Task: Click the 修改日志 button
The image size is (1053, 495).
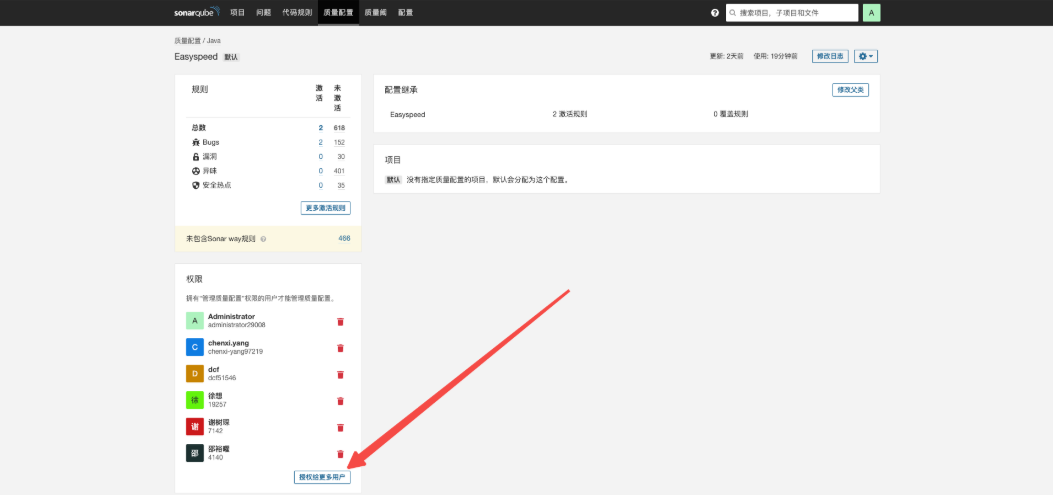Action: (x=830, y=56)
